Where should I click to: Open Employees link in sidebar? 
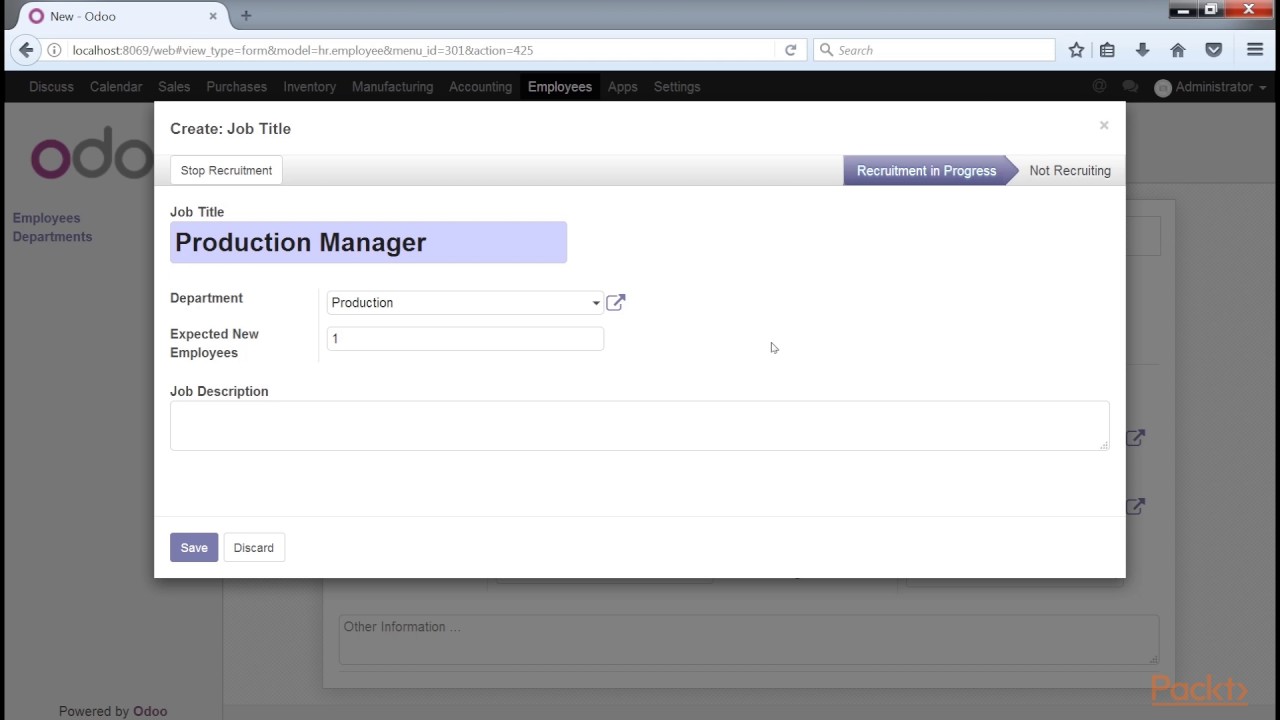coord(46,218)
